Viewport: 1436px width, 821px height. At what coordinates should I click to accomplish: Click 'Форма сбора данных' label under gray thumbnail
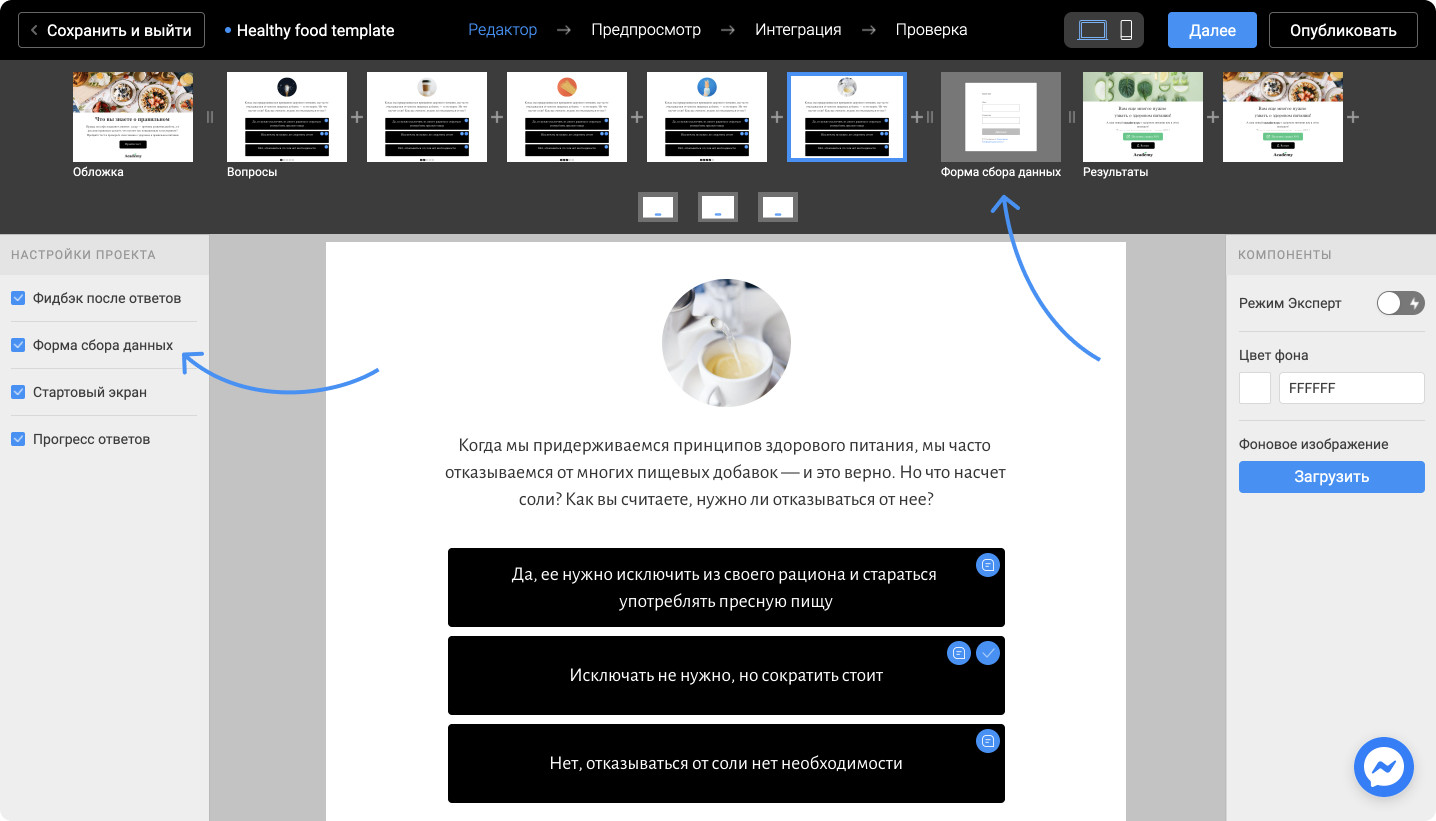click(x=1001, y=172)
